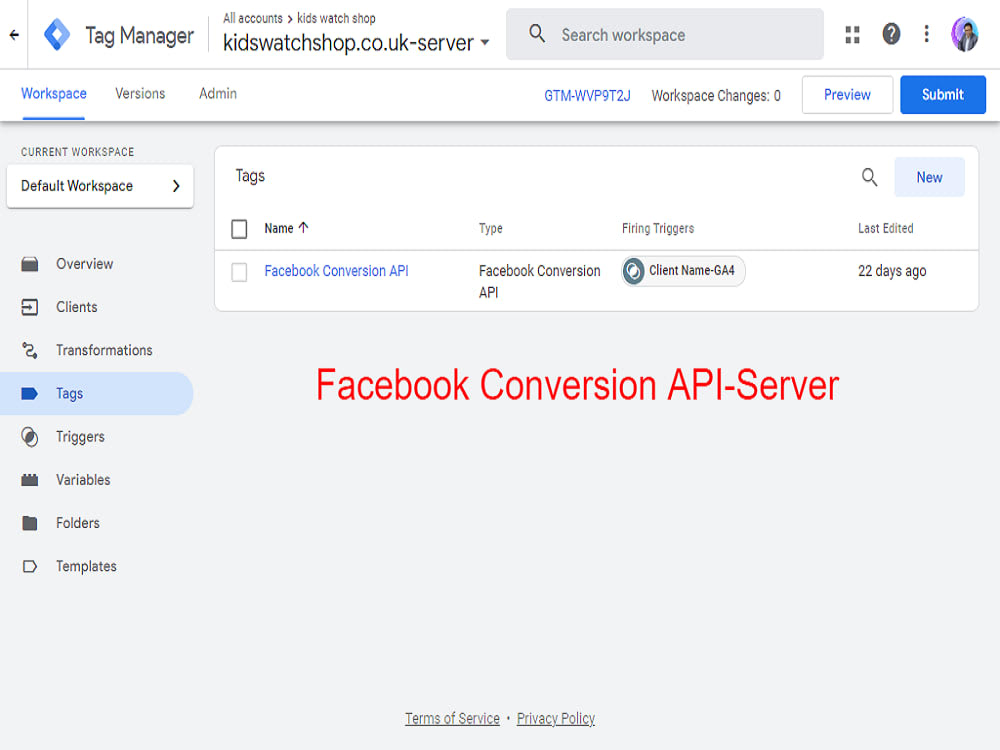
Task: Open the Google apps grid icon
Action: [852, 34]
